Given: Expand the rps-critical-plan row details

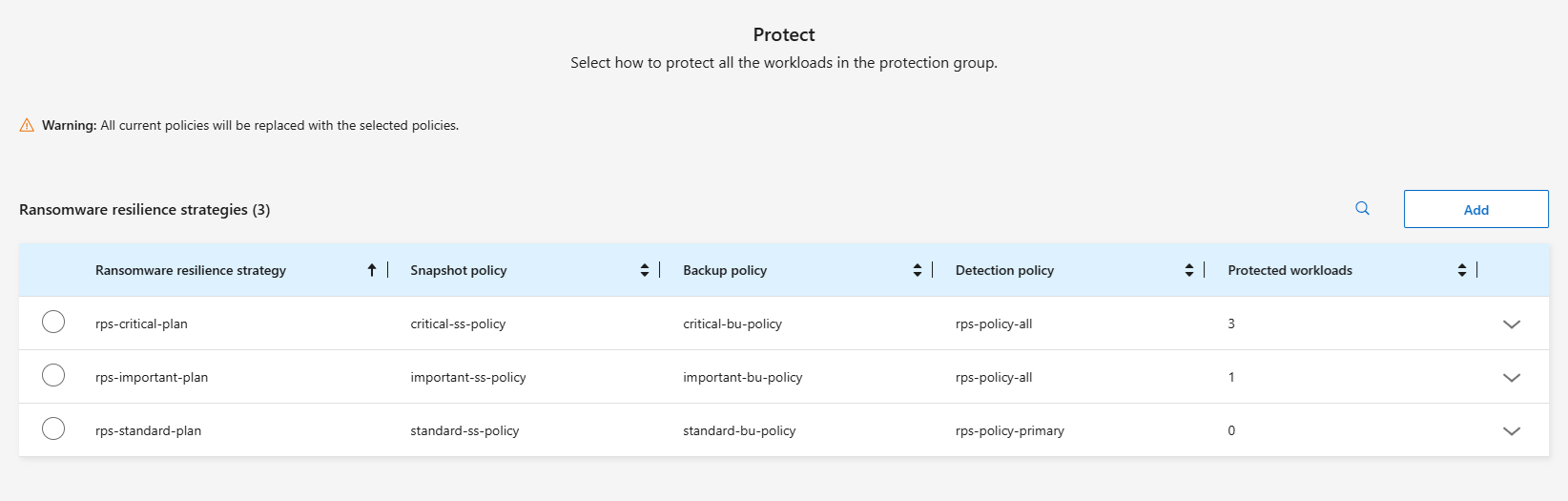Looking at the screenshot, I should 1511,324.
